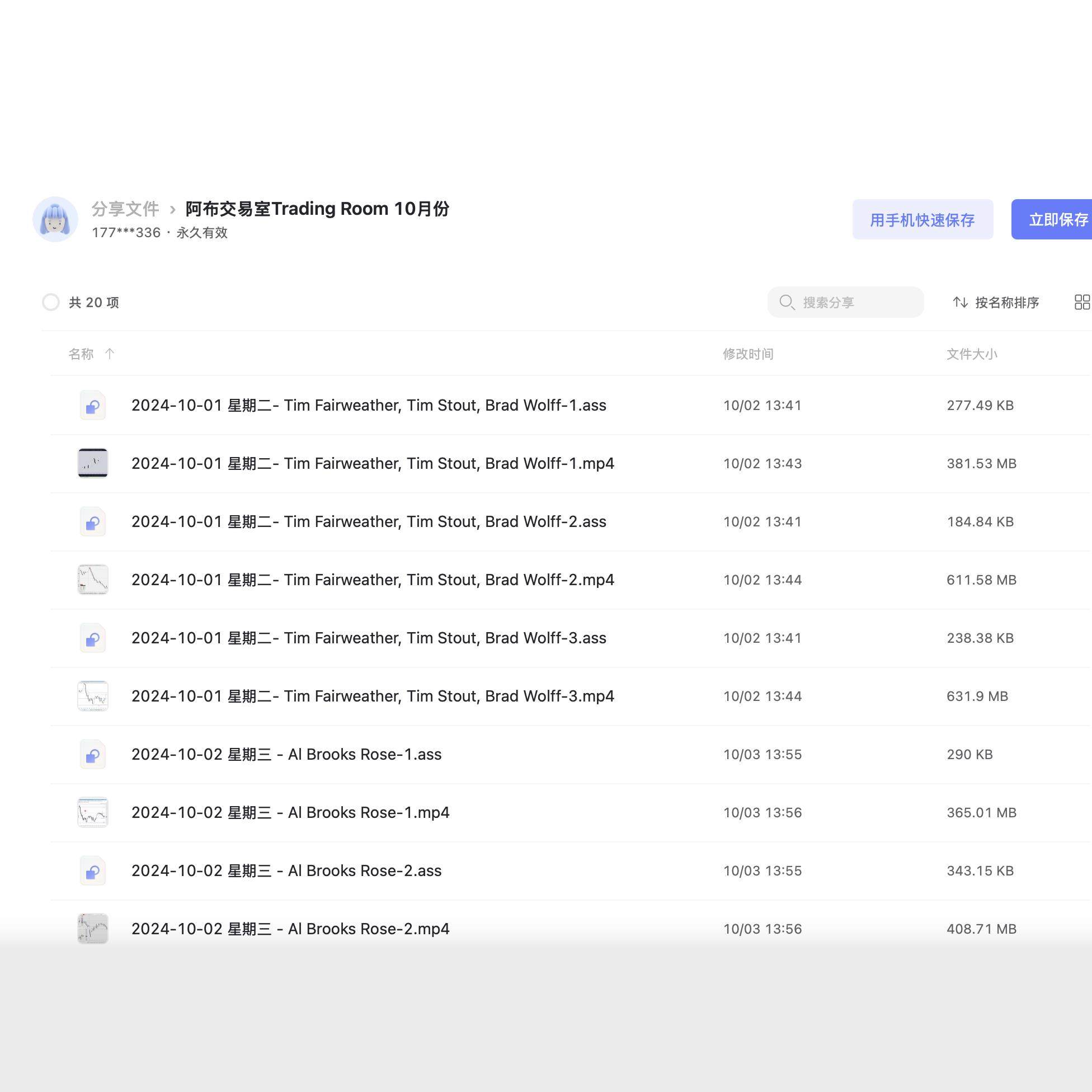Open Al Brooks Rose-1.mp4 file name

(x=290, y=813)
